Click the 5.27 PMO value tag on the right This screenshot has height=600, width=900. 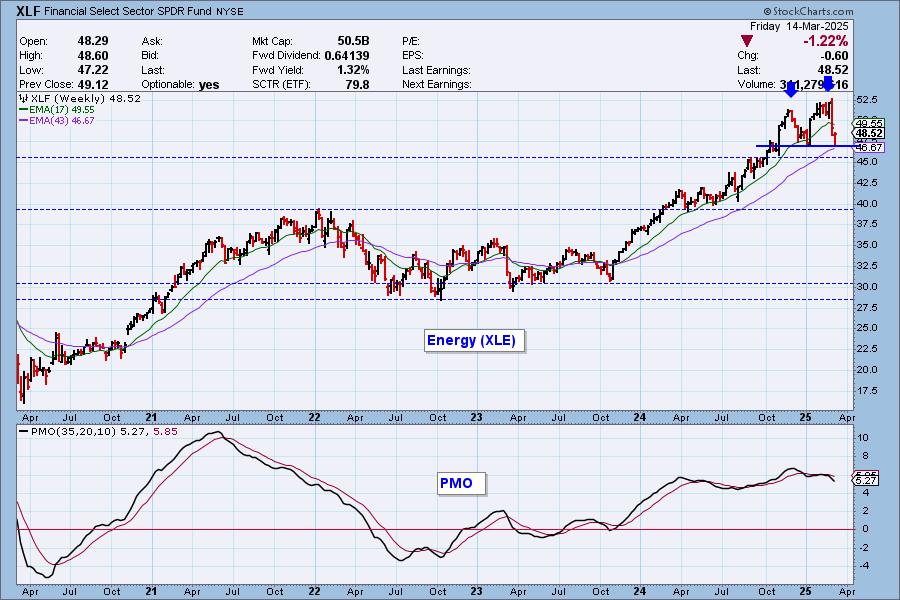tap(866, 480)
